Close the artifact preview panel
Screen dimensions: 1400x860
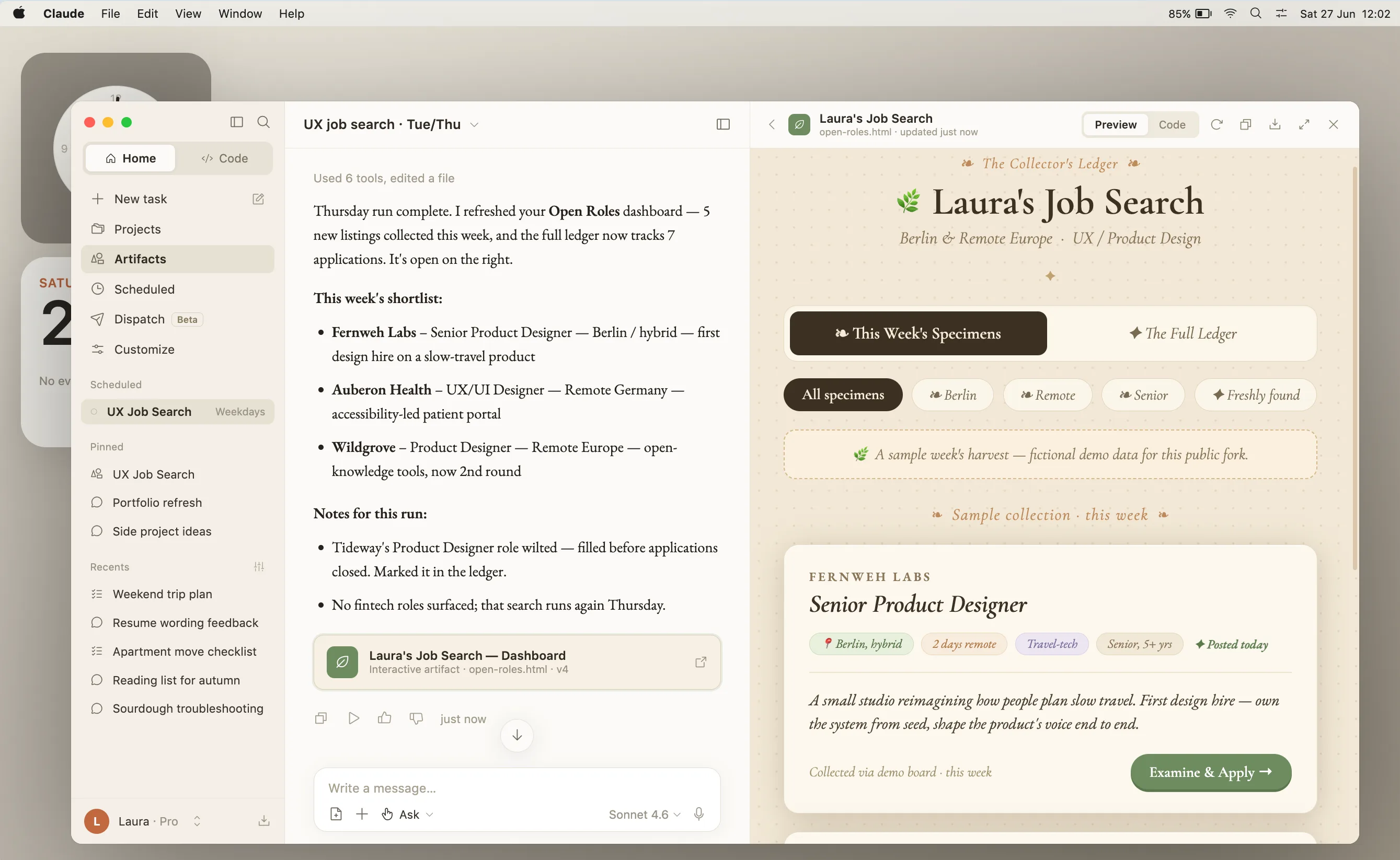(1333, 124)
